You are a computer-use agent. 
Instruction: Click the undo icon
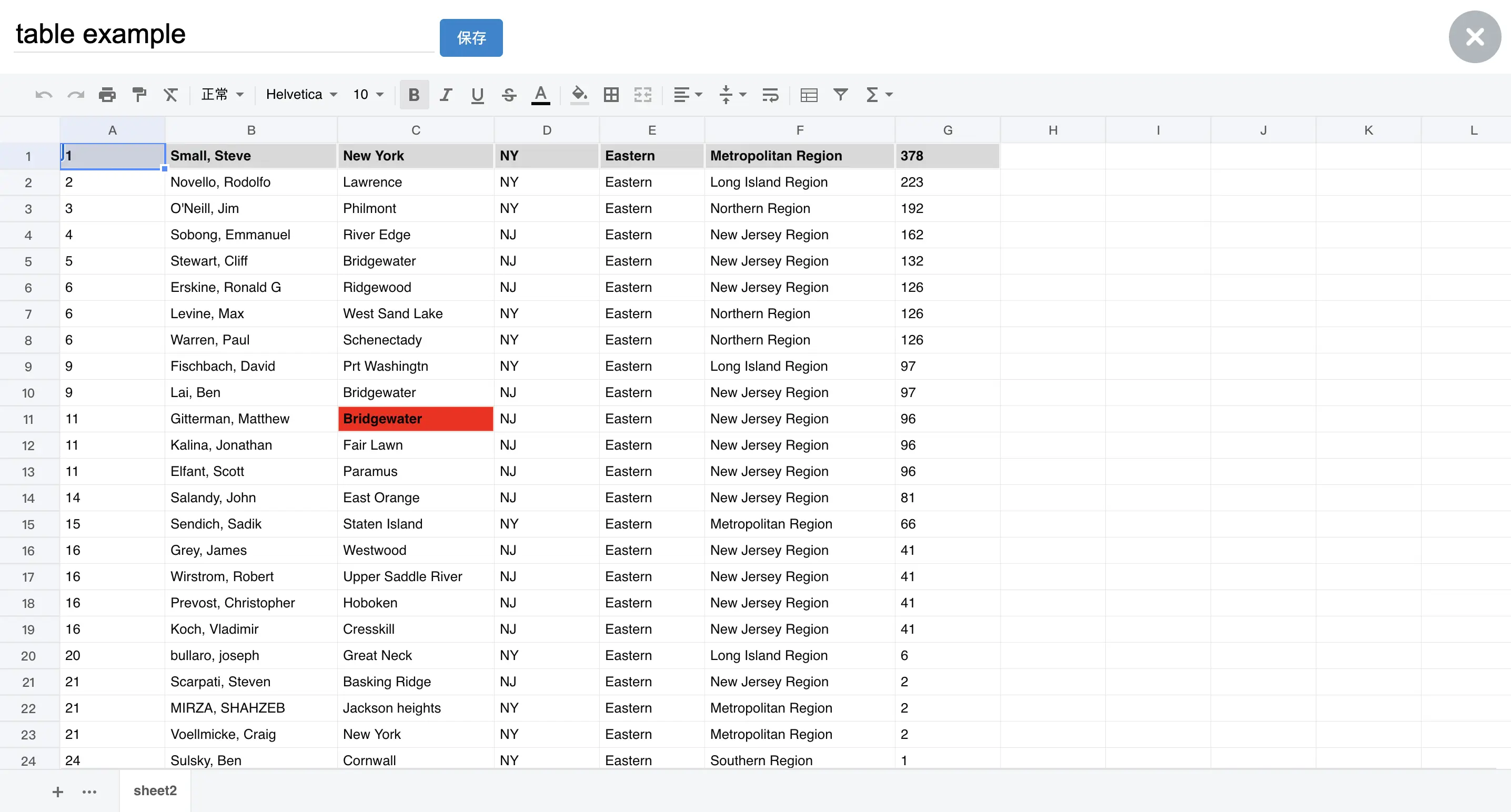44,95
